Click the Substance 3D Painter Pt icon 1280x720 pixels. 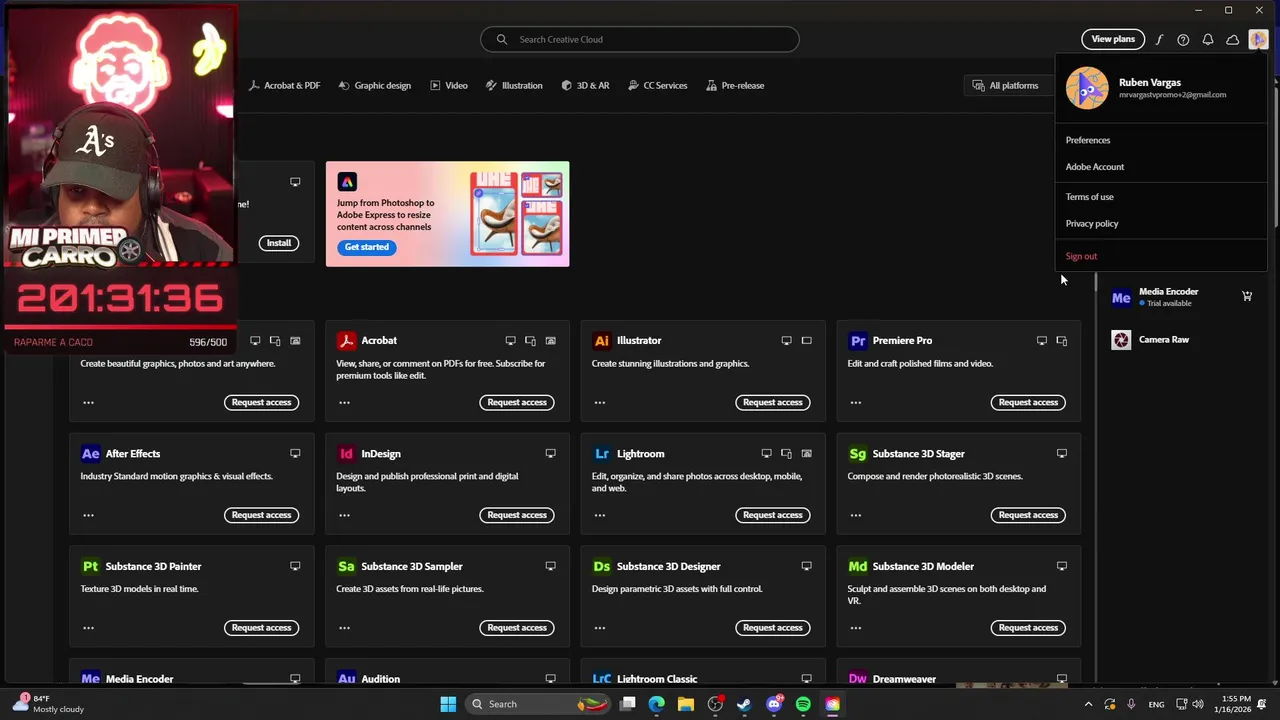pos(90,566)
